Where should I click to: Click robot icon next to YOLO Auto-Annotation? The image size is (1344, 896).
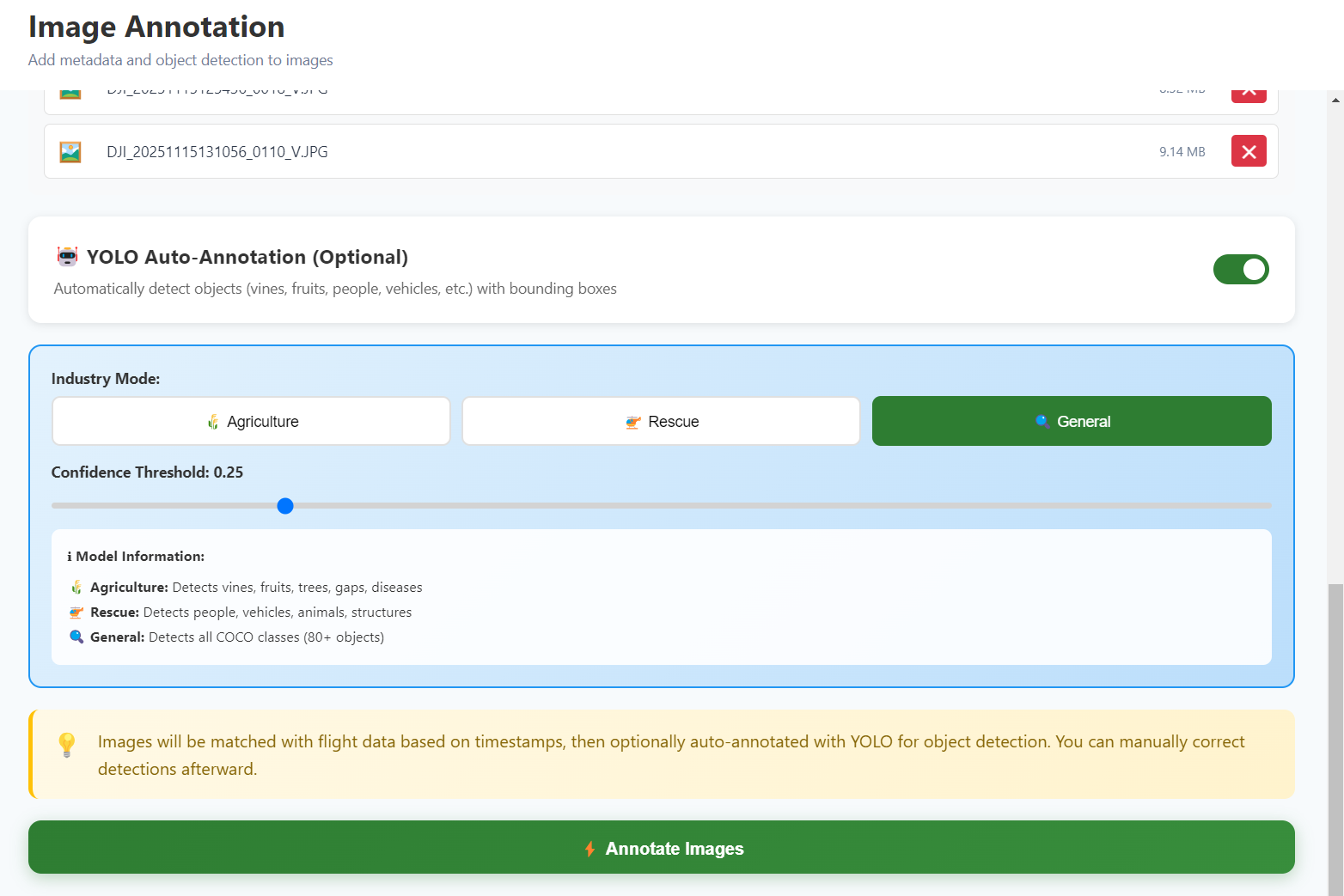tap(67, 257)
